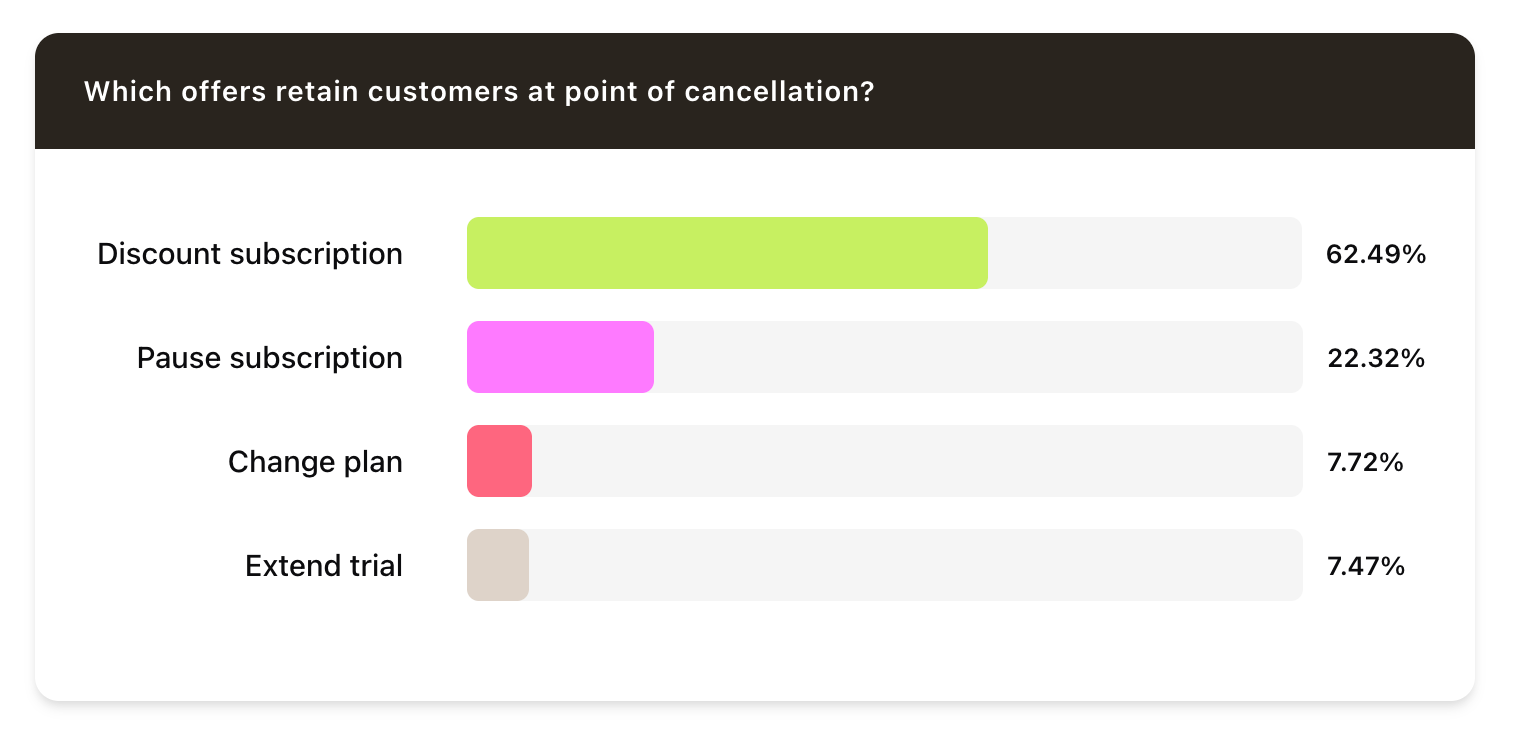Click the green Discount subscription bar
The height and width of the screenshot is (742, 1520).
click(727, 253)
